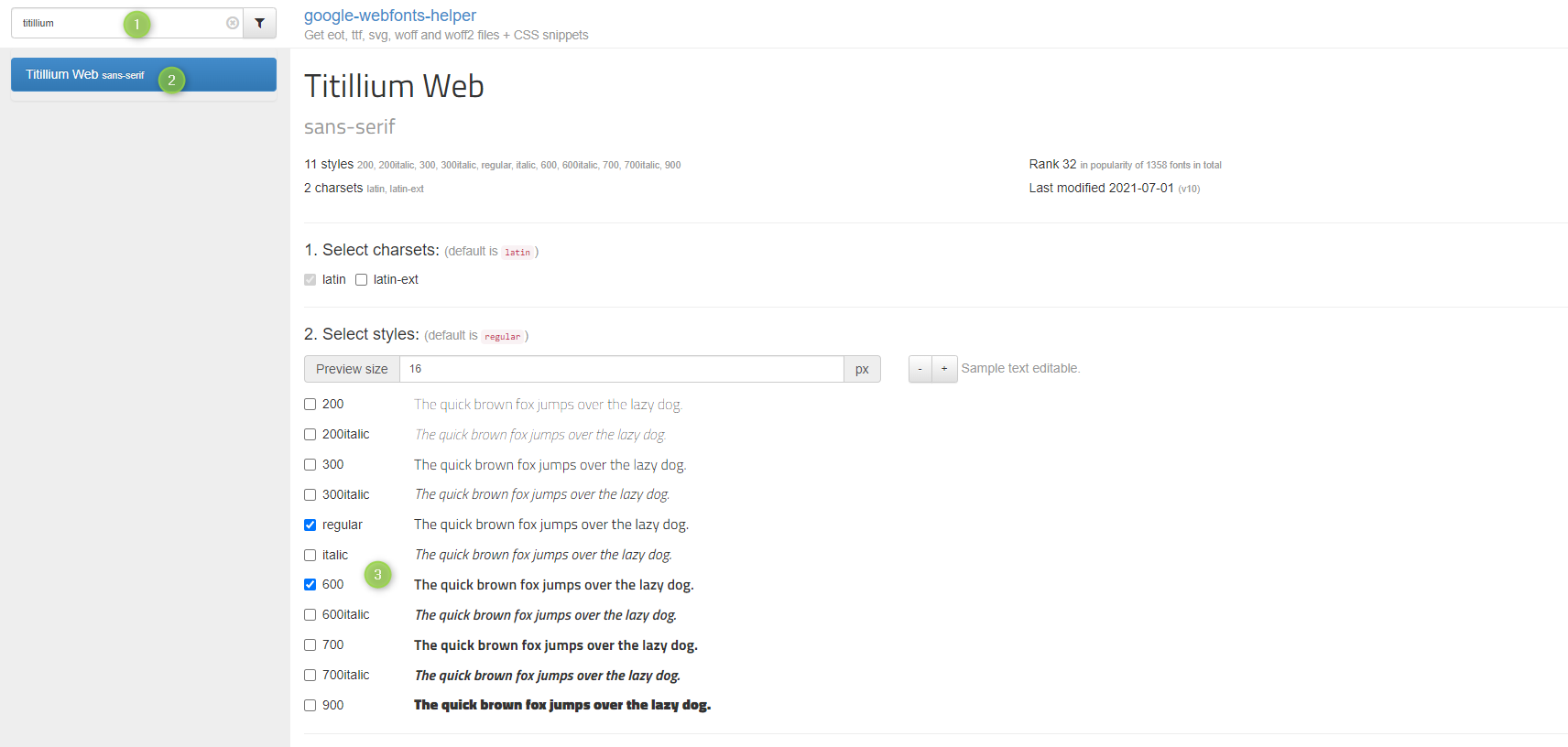The height and width of the screenshot is (747, 1568).
Task: Click the Select styles section heading
Action: tap(362, 334)
